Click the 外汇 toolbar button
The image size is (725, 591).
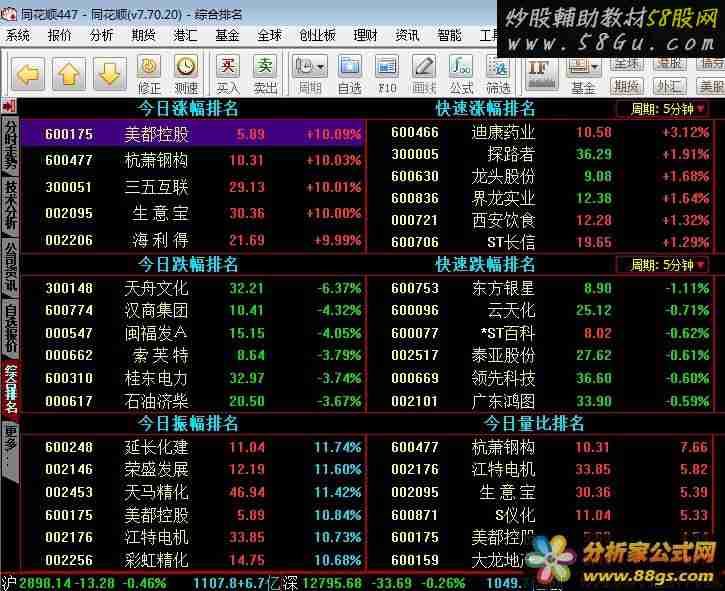pyautogui.click(x=670, y=86)
